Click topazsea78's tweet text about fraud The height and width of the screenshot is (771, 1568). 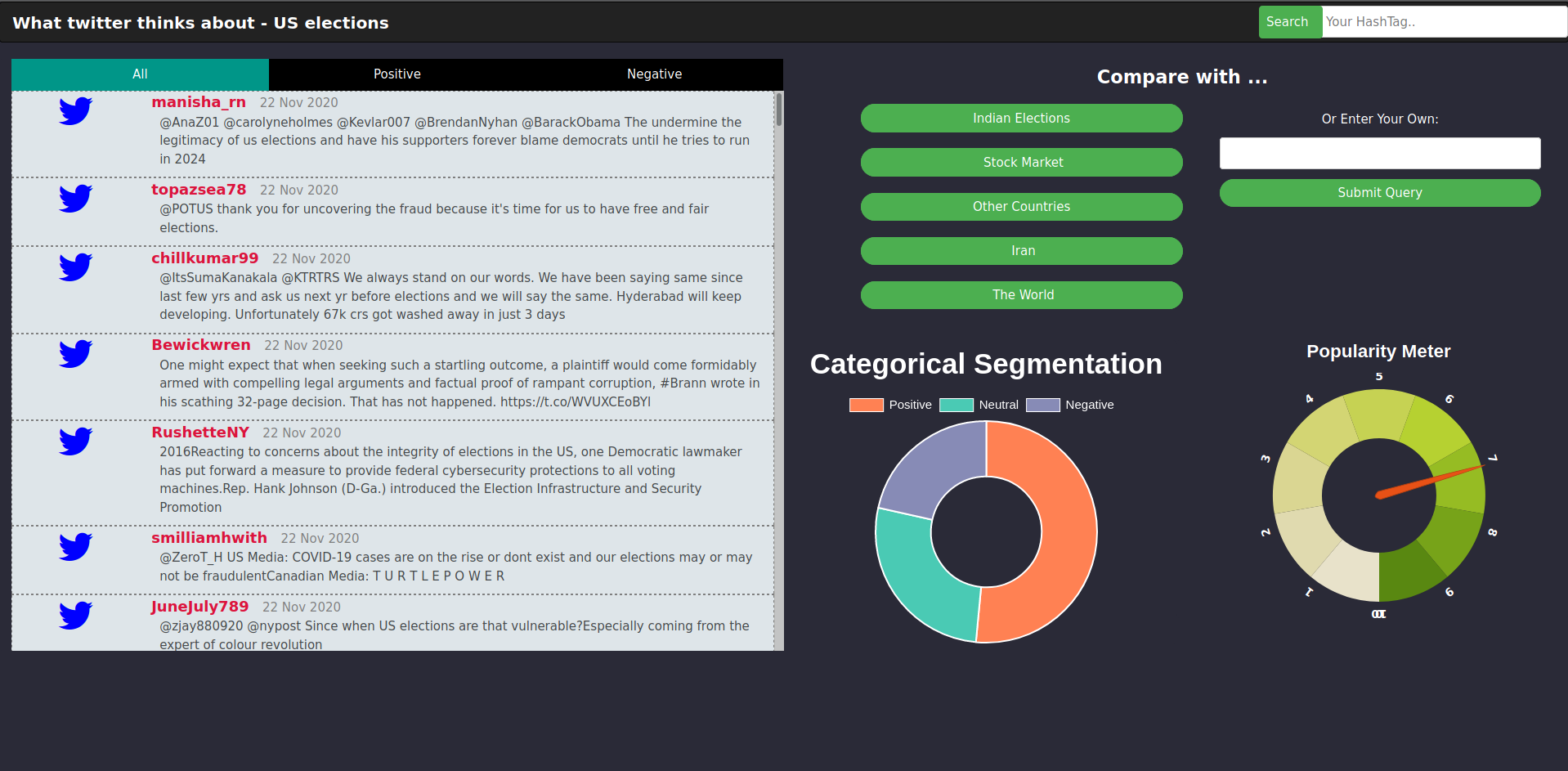(x=434, y=218)
